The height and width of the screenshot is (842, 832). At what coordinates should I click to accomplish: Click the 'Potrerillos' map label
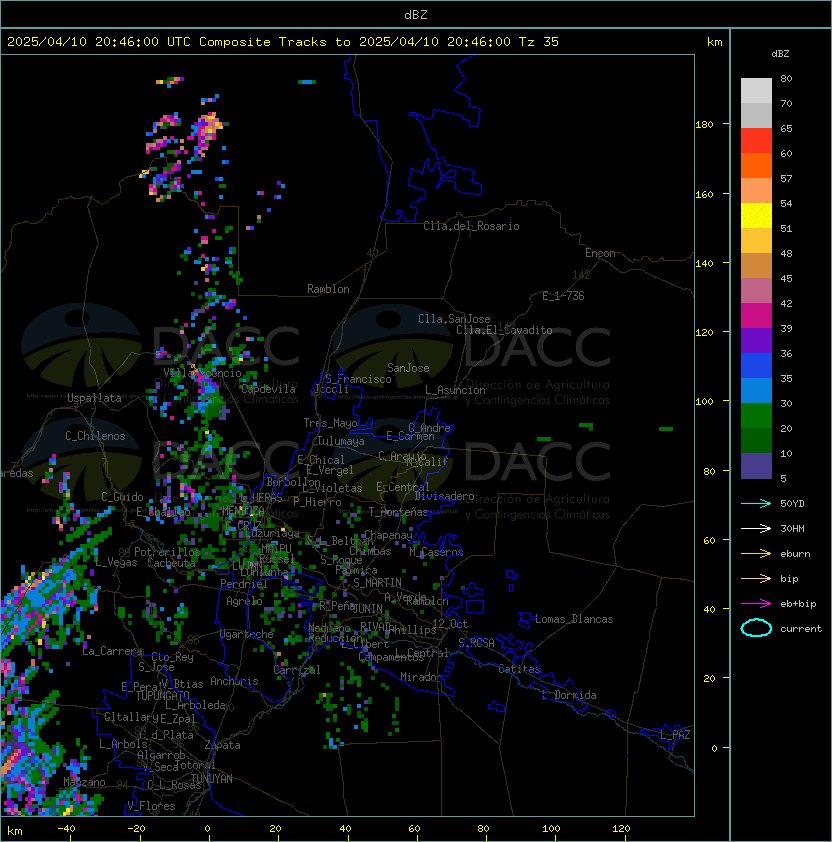click(x=167, y=551)
